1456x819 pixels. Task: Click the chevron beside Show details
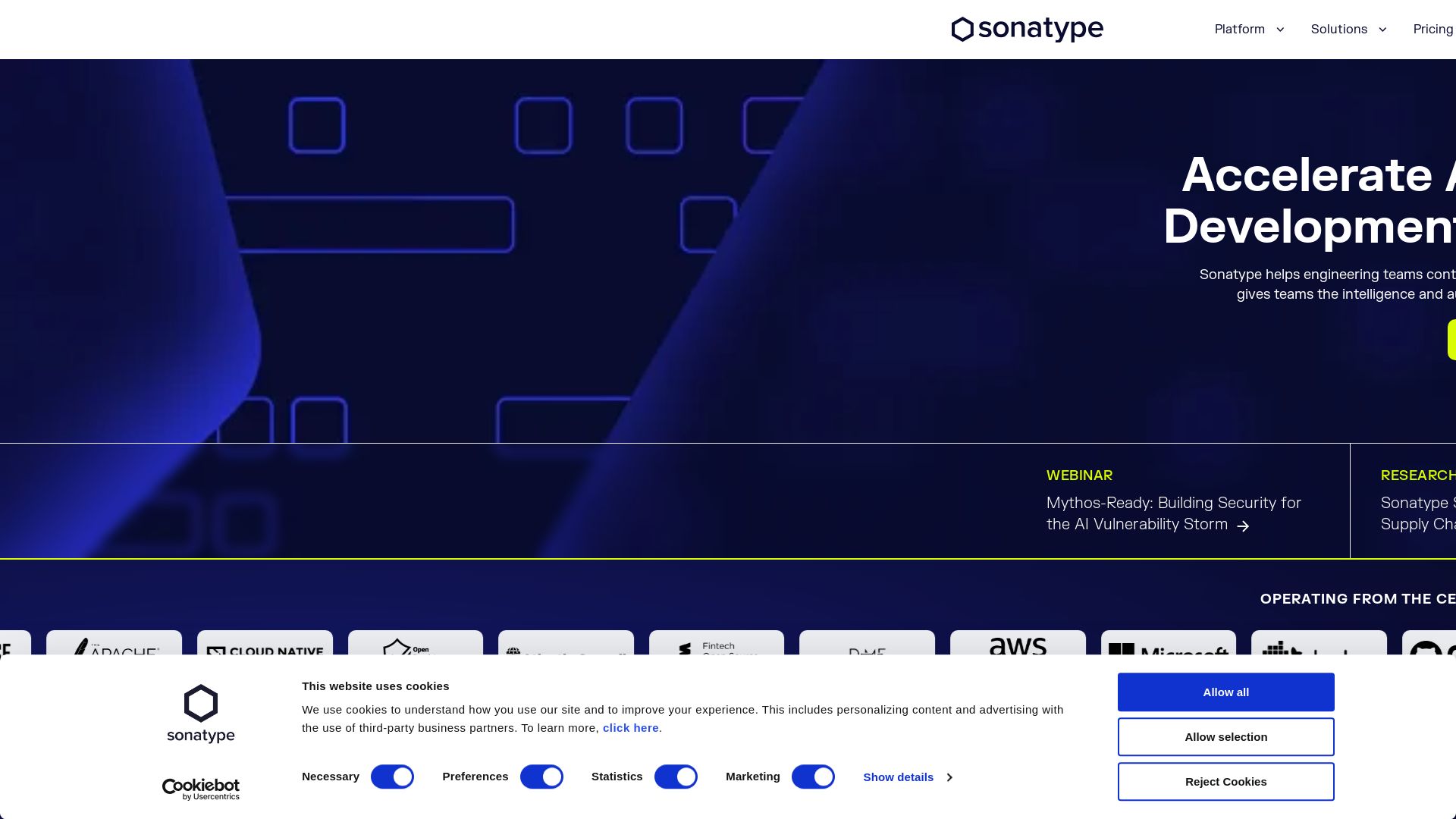[x=949, y=777]
